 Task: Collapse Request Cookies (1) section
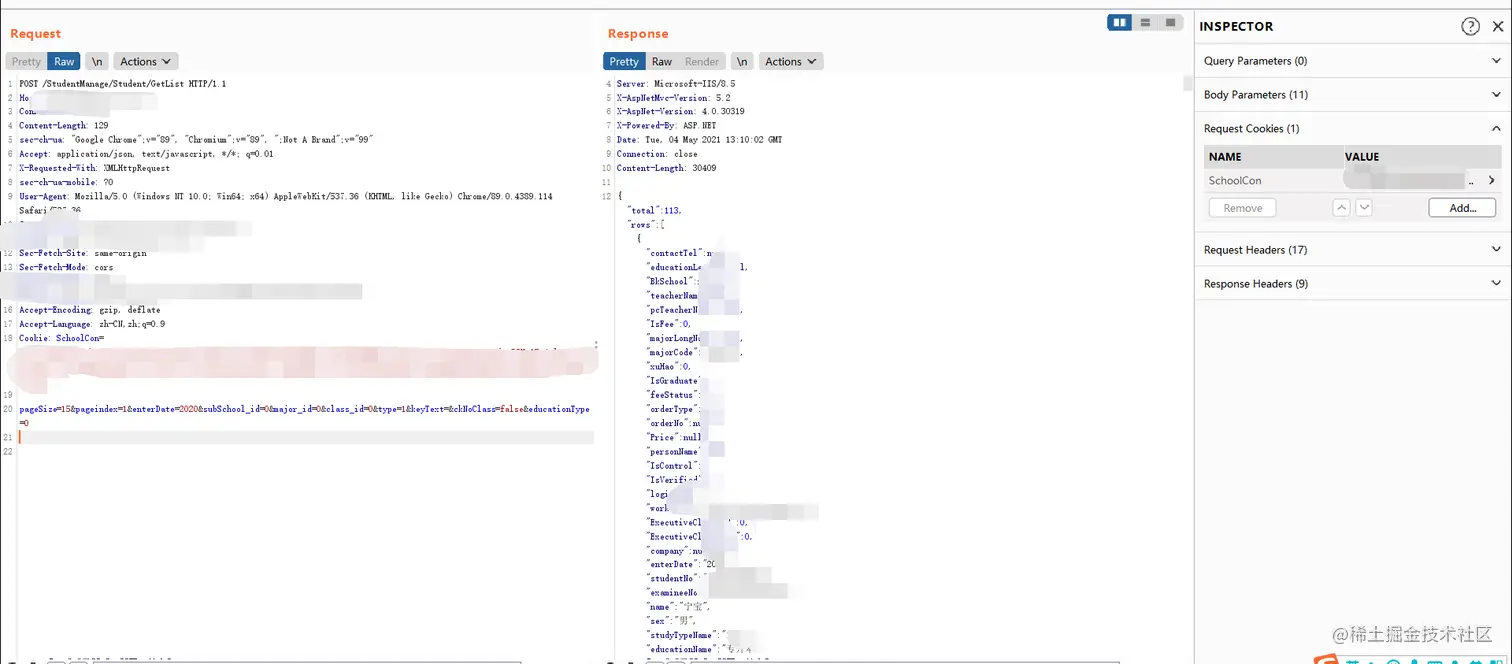tap(1353, 129)
